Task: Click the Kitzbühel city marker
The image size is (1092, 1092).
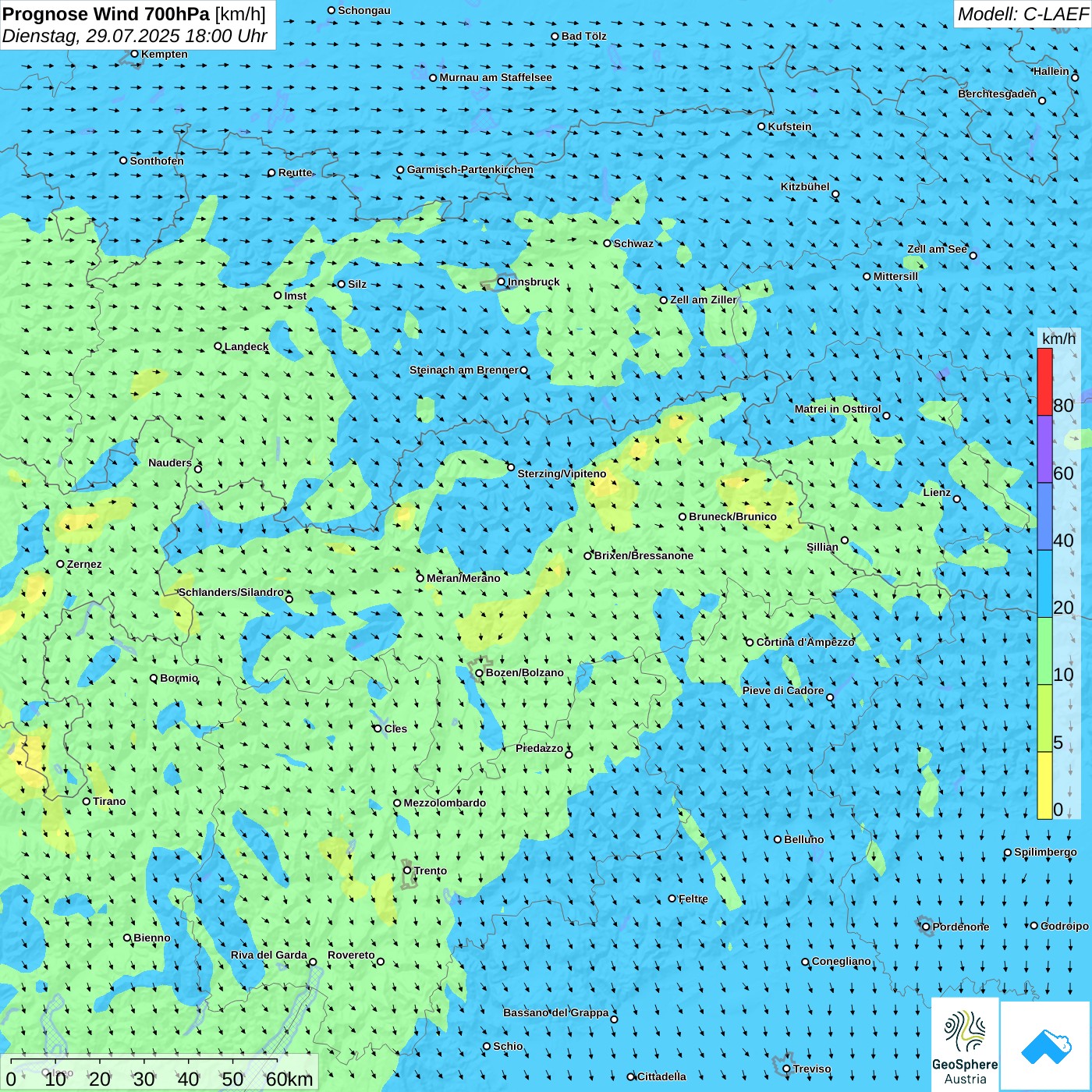Action: coord(835,194)
